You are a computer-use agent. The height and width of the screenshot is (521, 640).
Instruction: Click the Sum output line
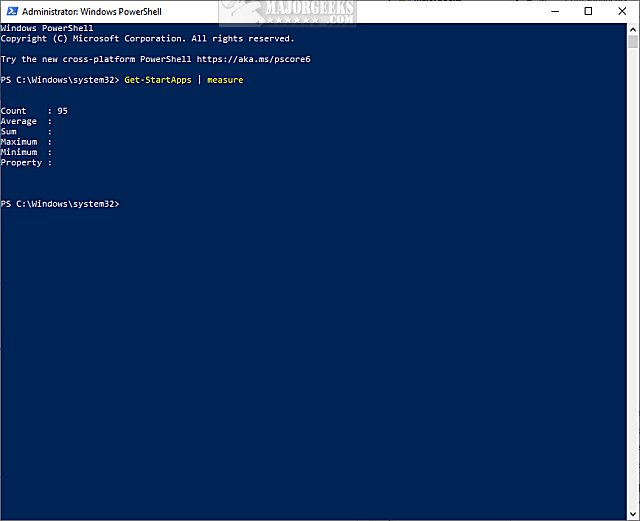26,131
